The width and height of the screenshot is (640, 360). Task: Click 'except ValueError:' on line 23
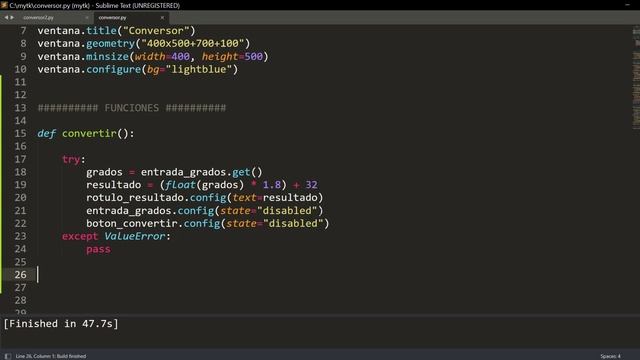click(x=116, y=236)
